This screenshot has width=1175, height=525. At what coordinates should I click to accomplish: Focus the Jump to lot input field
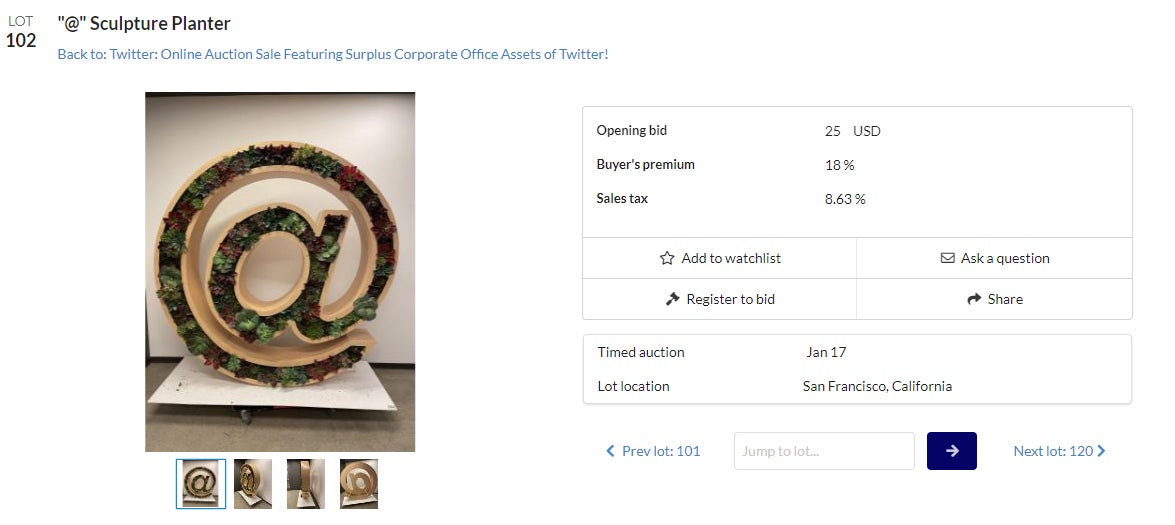(x=824, y=451)
